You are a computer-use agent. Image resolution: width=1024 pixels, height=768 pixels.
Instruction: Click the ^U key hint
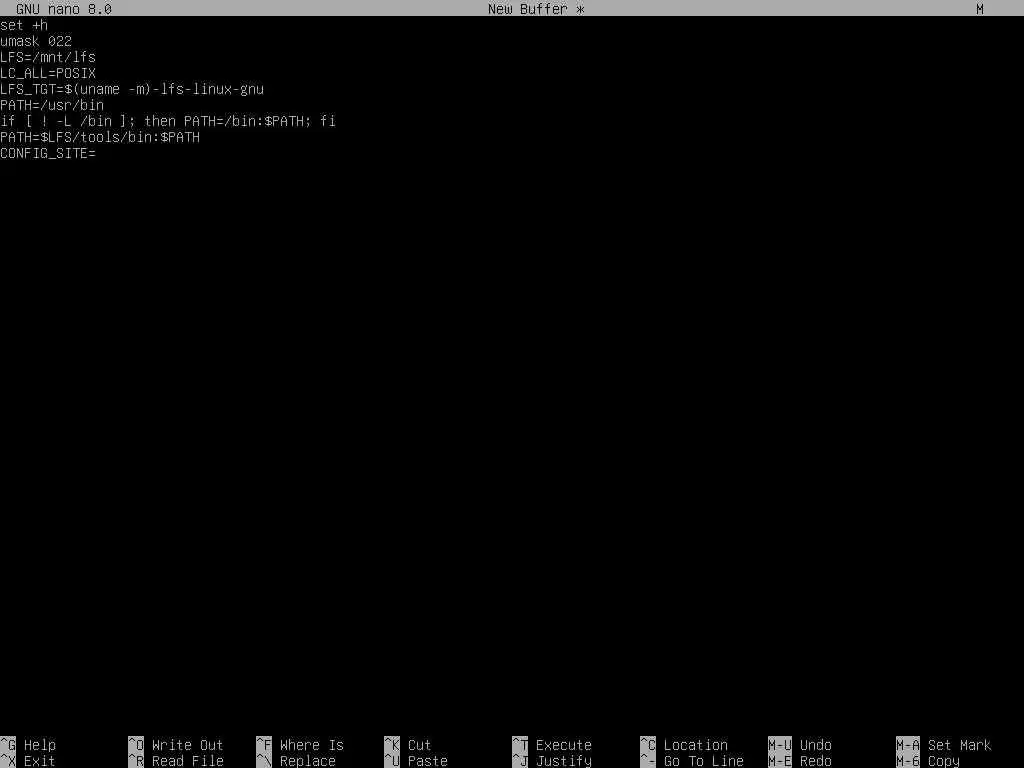point(392,761)
